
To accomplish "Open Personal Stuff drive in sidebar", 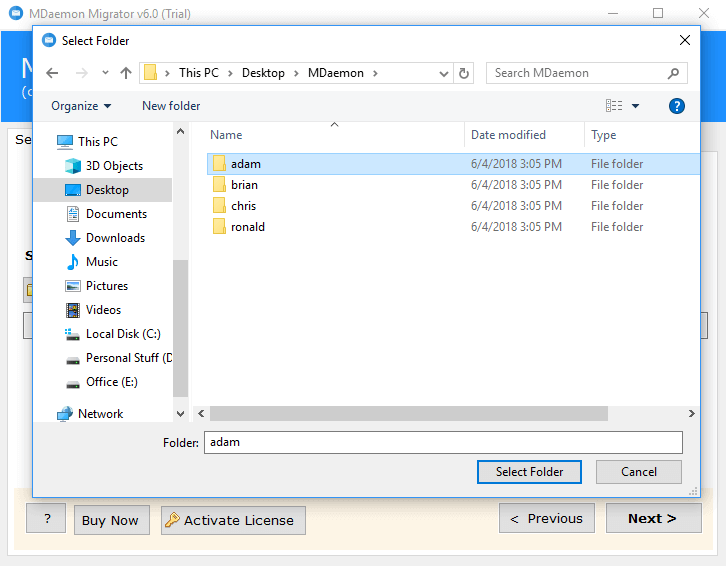I will 129,358.
